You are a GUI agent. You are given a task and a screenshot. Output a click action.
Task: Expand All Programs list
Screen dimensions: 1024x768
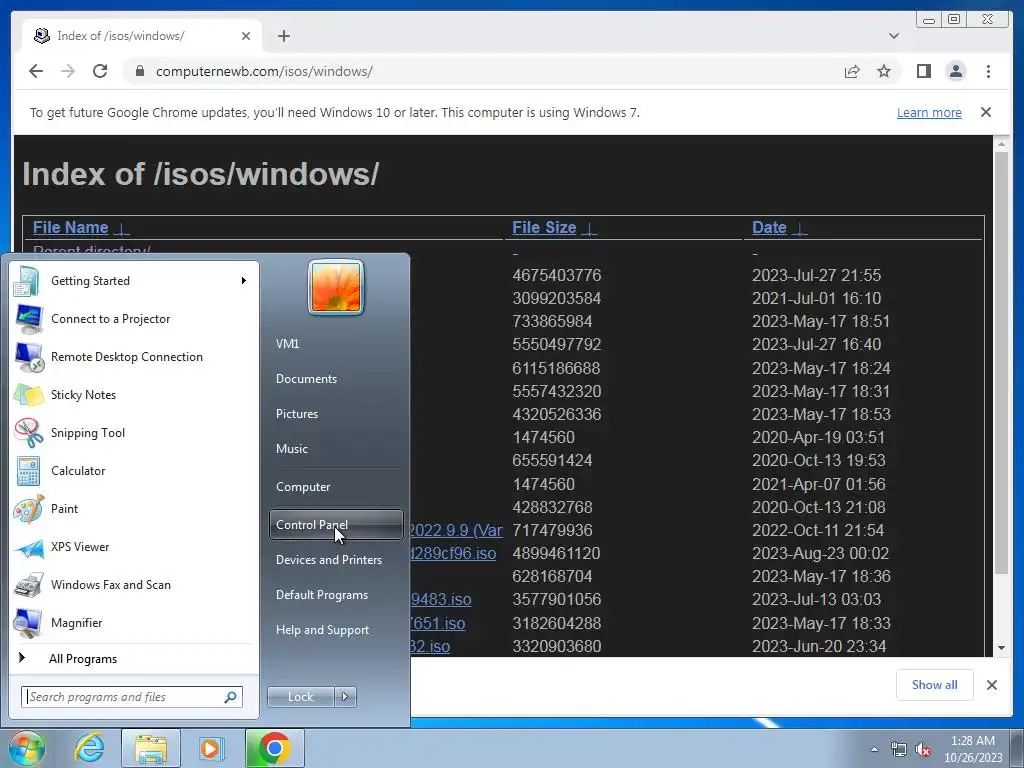135,659
